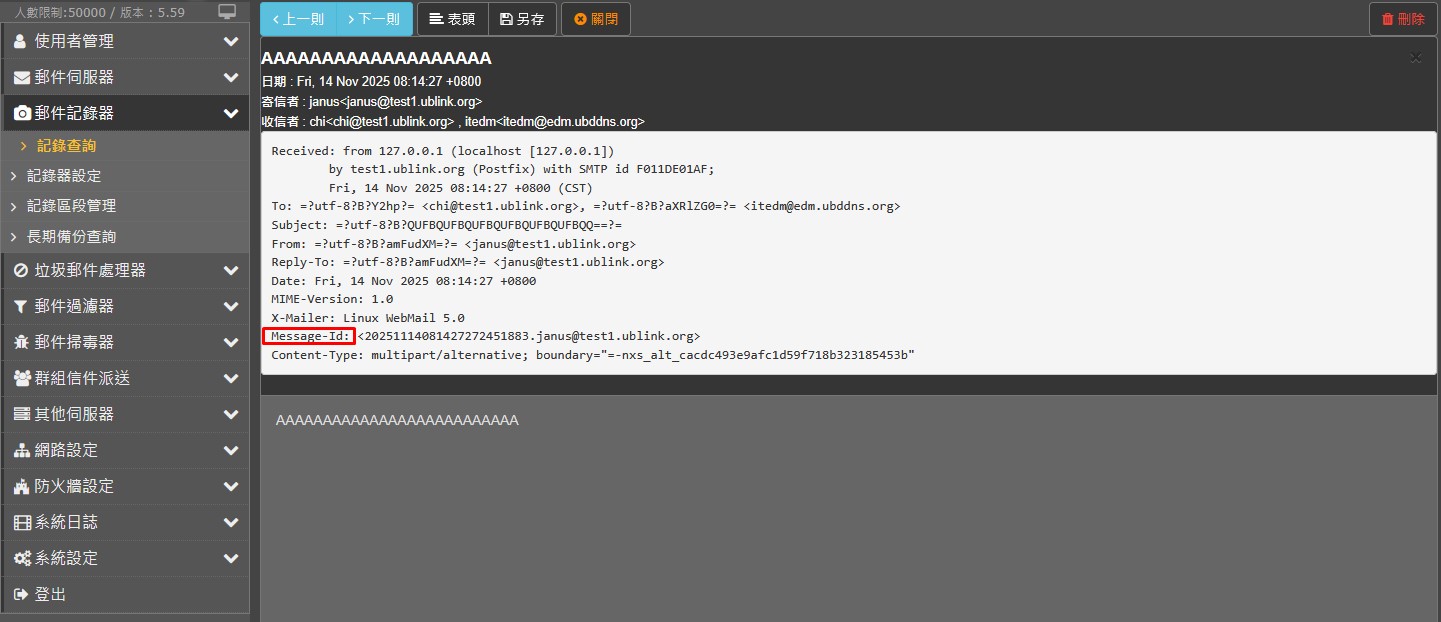Click the logout icon next to 登出
This screenshot has width=1441, height=622.
point(21,594)
